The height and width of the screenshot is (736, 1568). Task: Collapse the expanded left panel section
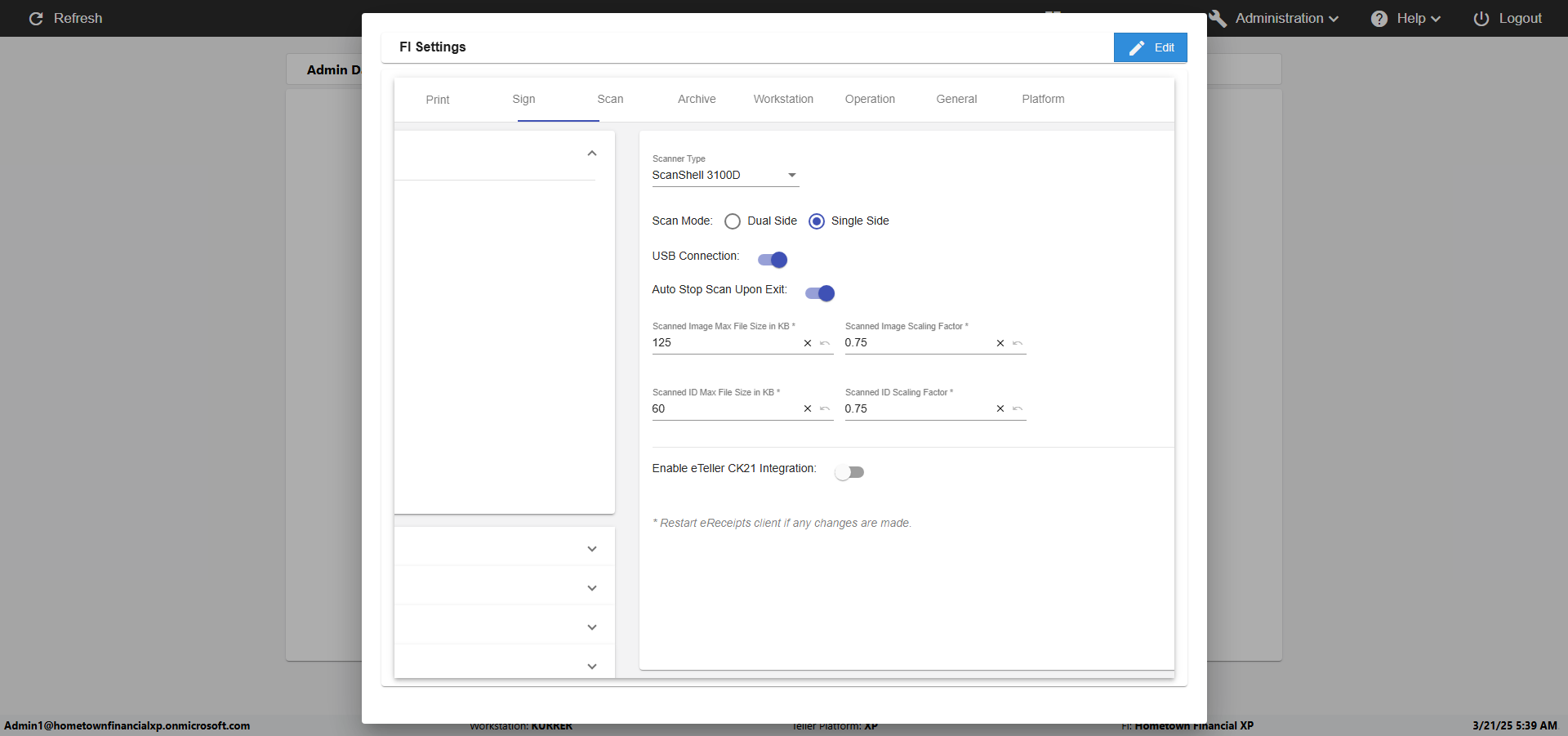pyautogui.click(x=592, y=154)
